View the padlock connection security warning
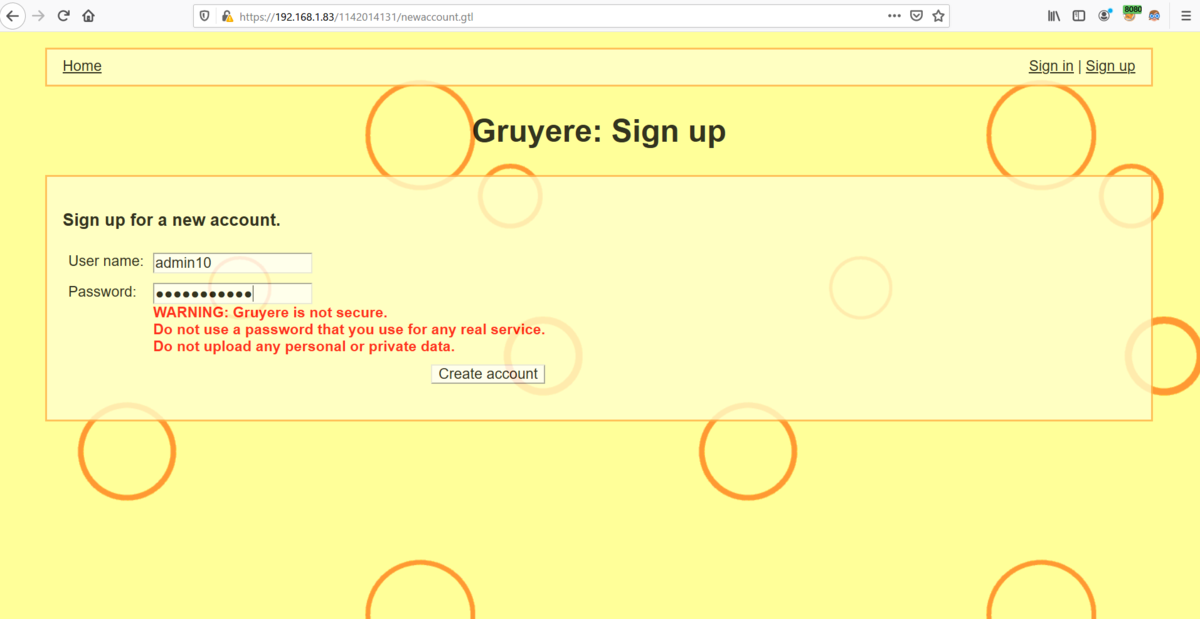Screen dimensions: 1200x619 coord(227,16)
